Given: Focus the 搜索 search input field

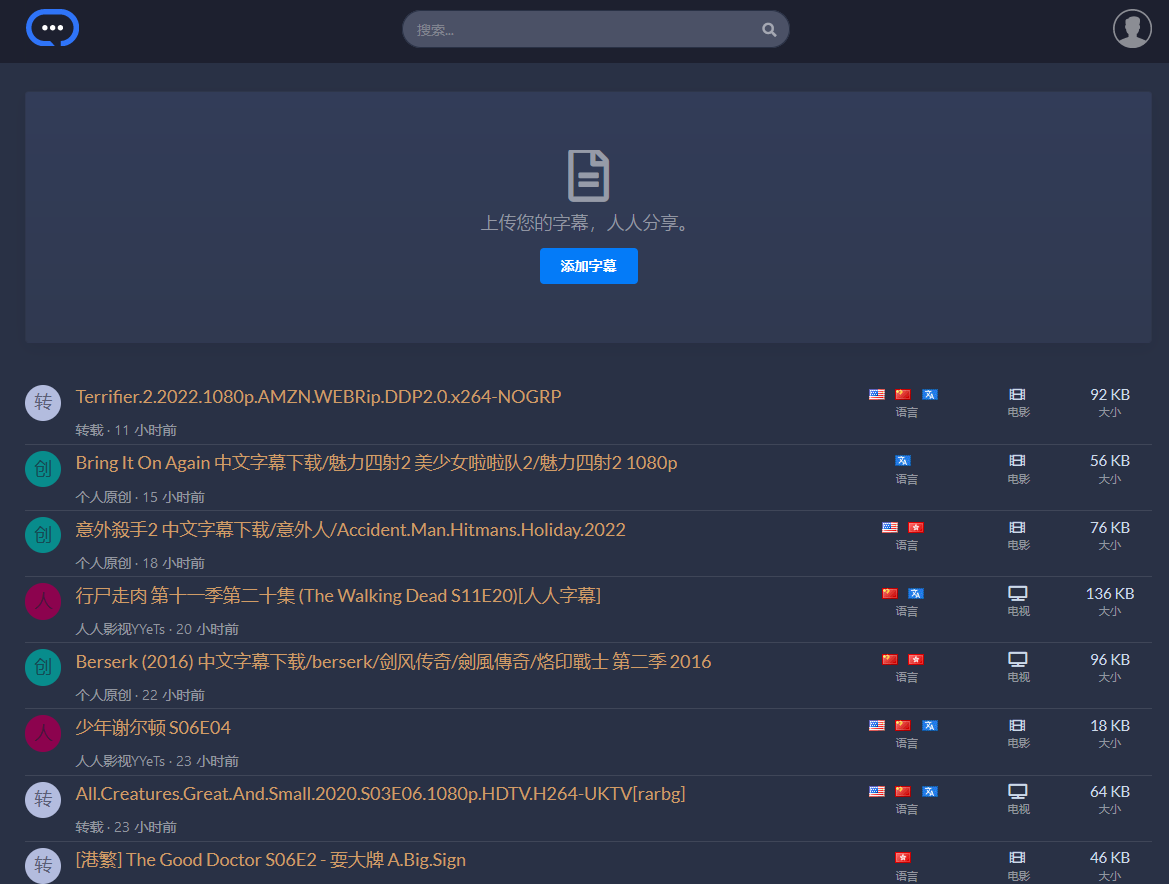Looking at the screenshot, I should (596, 30).
